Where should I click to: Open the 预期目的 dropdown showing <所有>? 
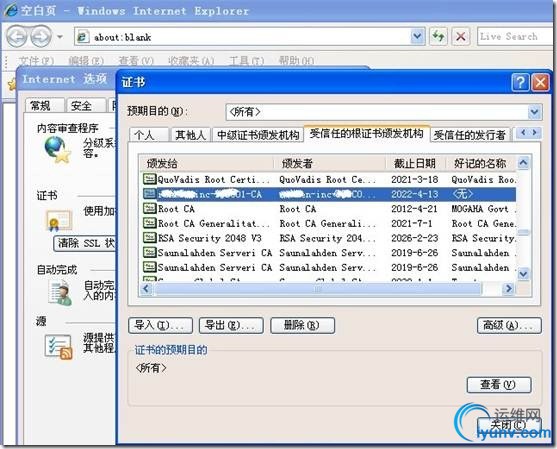384,112
